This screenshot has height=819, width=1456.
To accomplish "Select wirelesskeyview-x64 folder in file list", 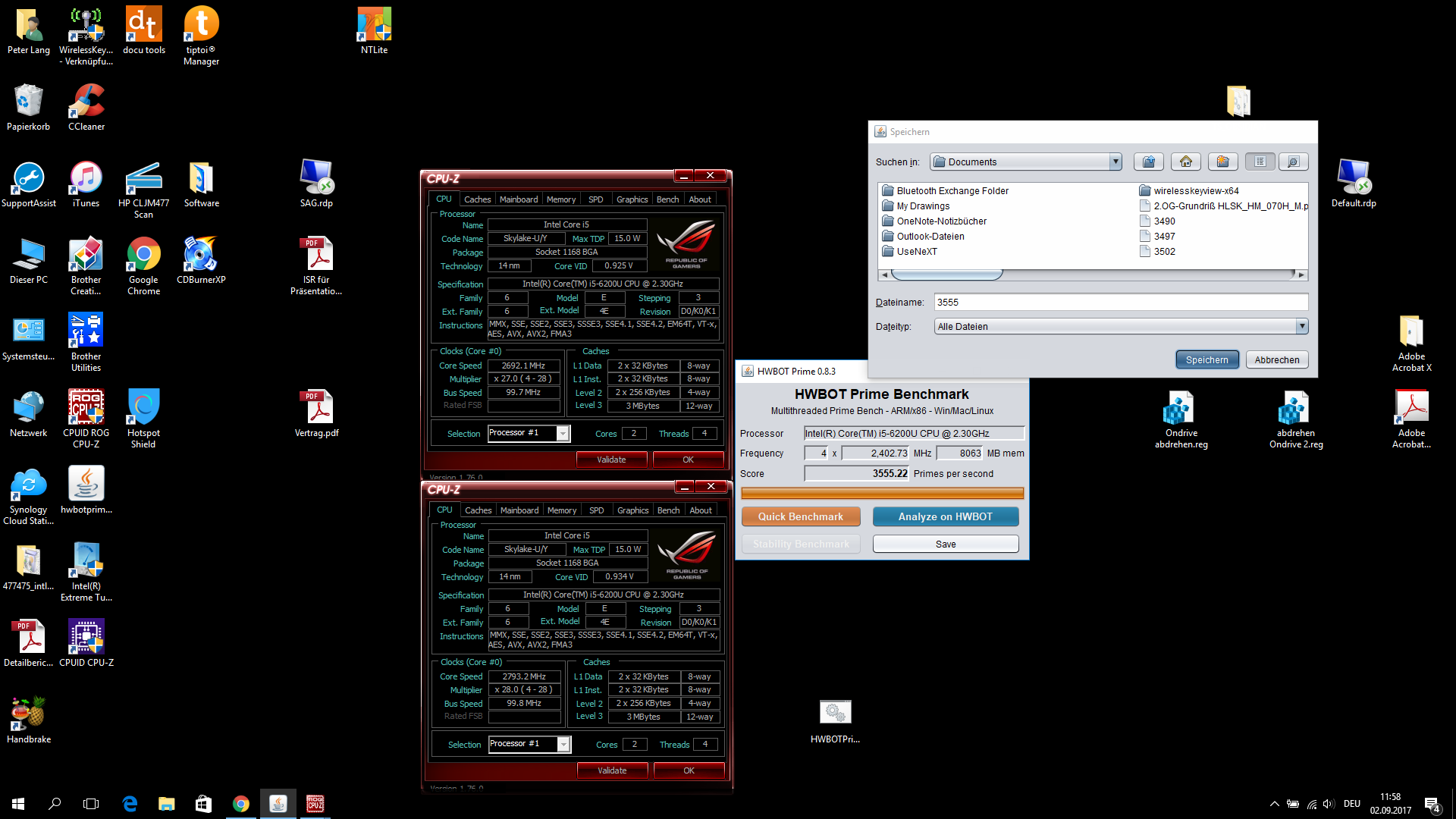I will pos(1188,191).
